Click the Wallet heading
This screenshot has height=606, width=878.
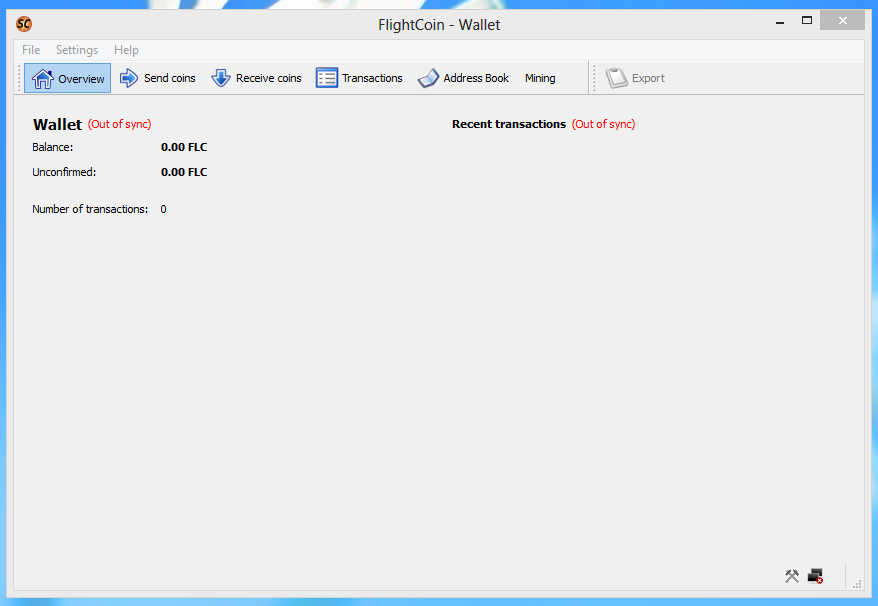57,124
